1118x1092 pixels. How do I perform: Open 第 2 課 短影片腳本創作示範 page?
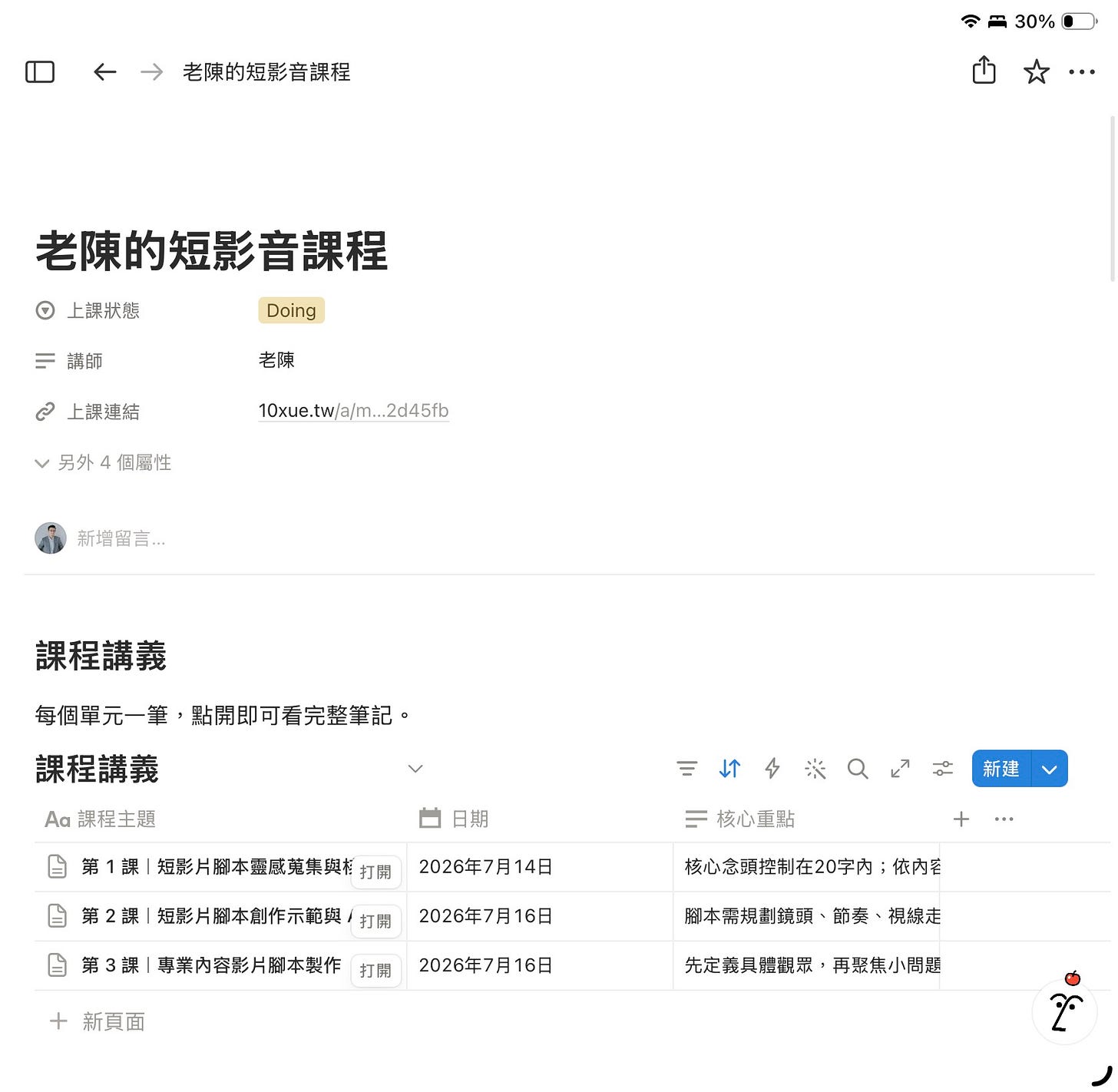217,916
